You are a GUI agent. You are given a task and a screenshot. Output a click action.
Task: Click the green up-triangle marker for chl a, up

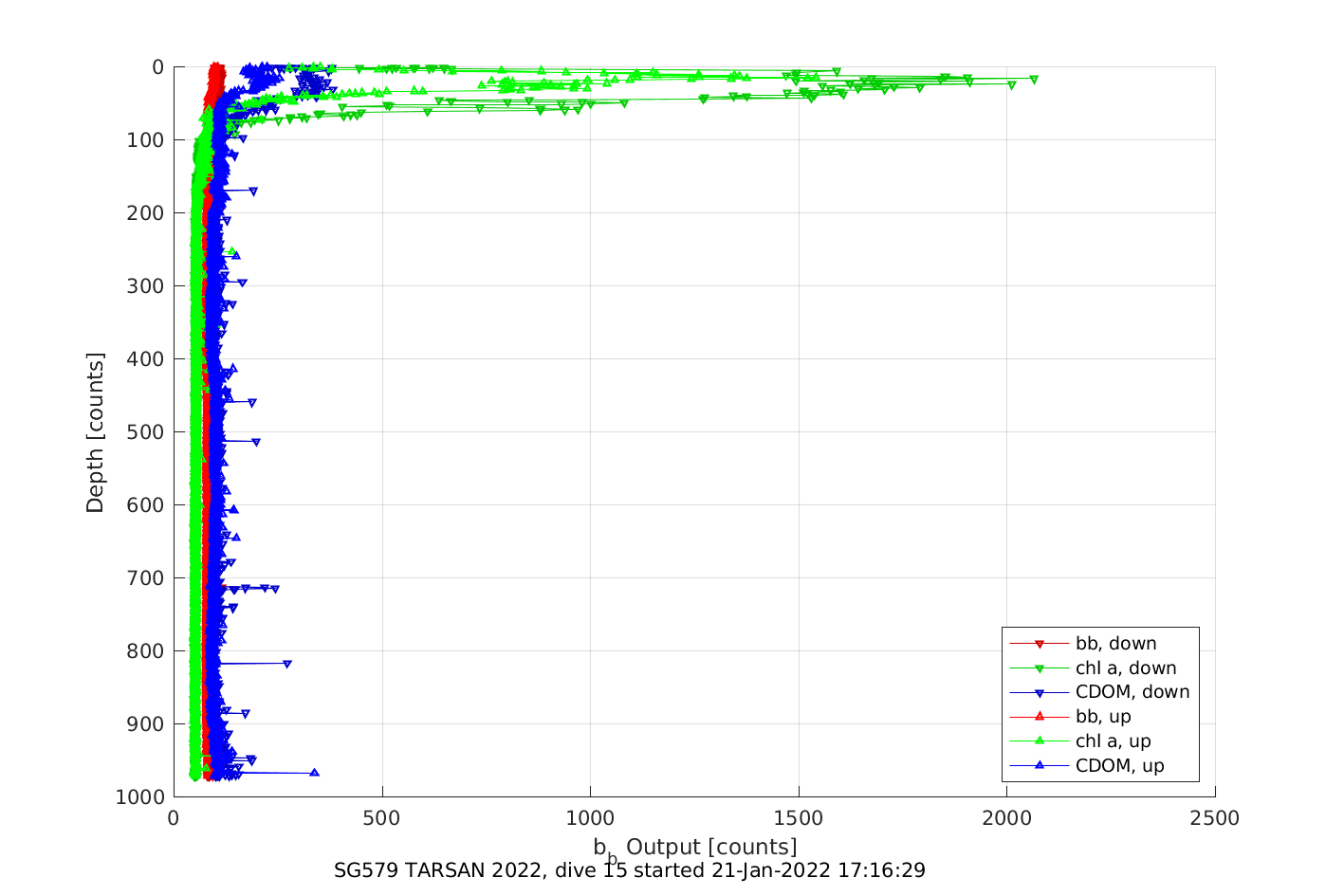[1039, 741]
